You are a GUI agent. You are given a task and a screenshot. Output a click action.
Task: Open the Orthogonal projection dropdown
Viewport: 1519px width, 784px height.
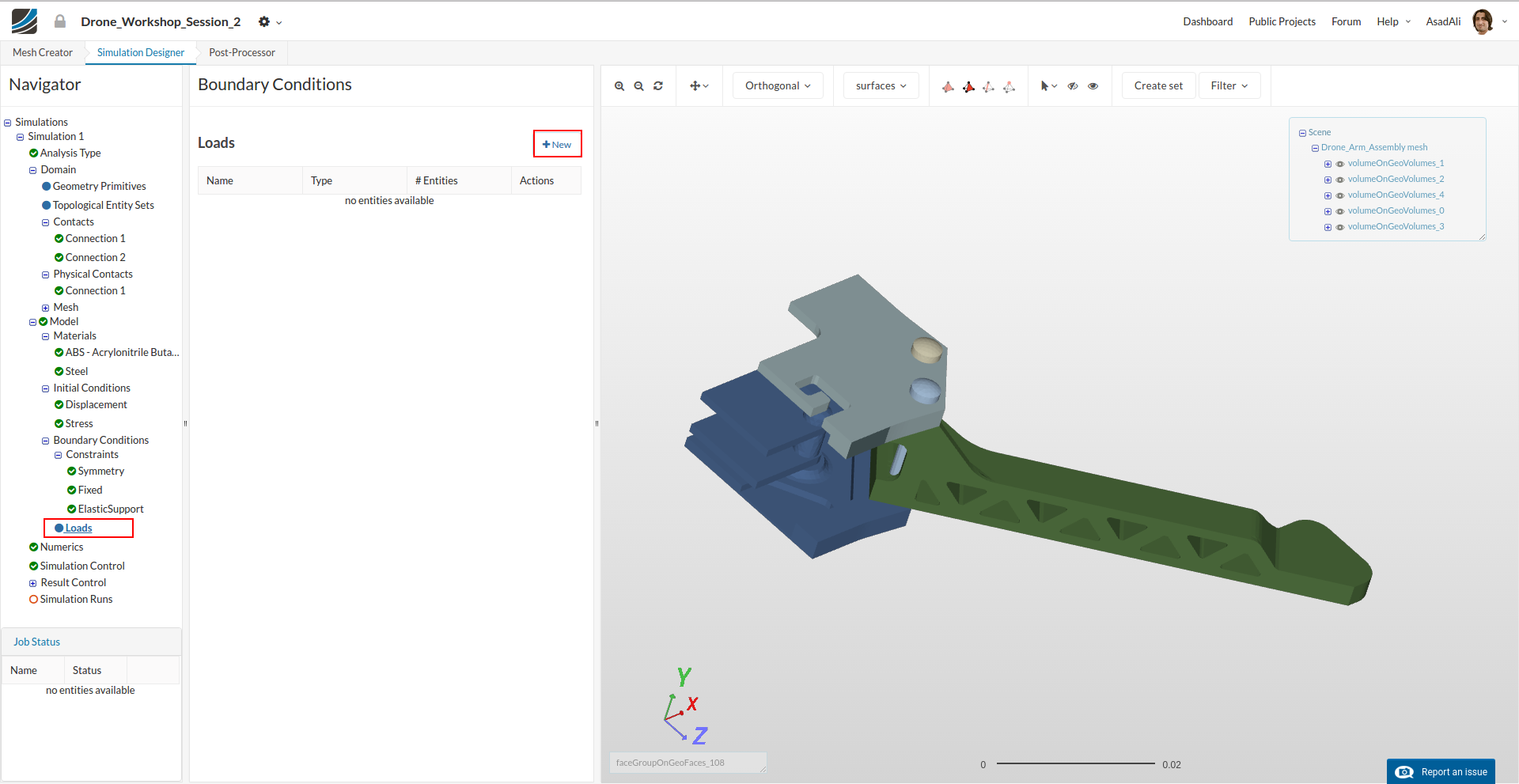click(x=777, y=86)
